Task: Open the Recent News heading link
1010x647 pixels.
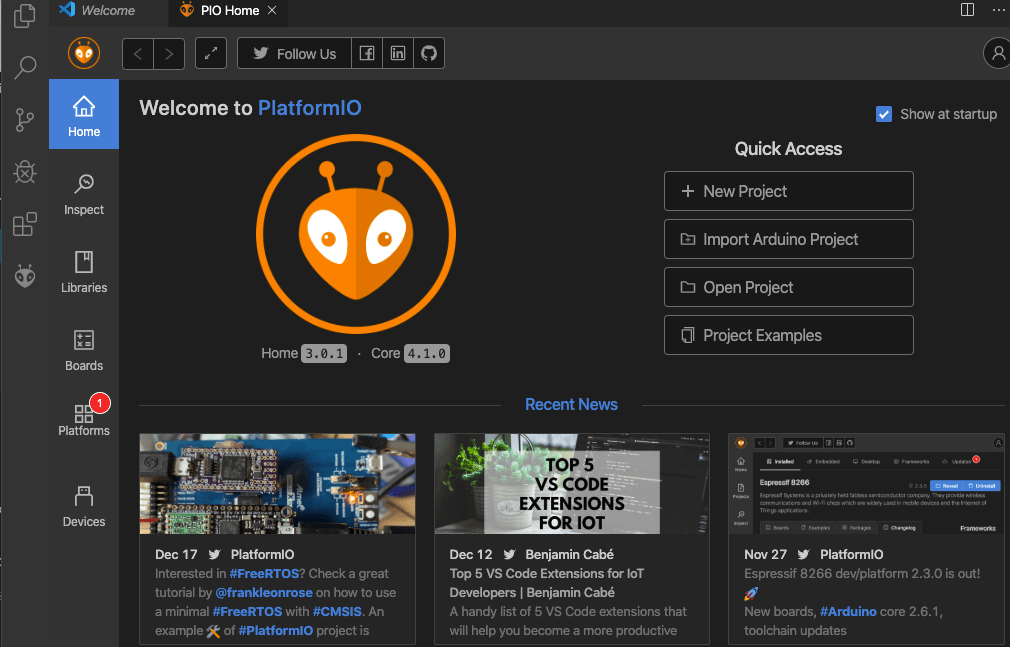Action: point(571,404)
